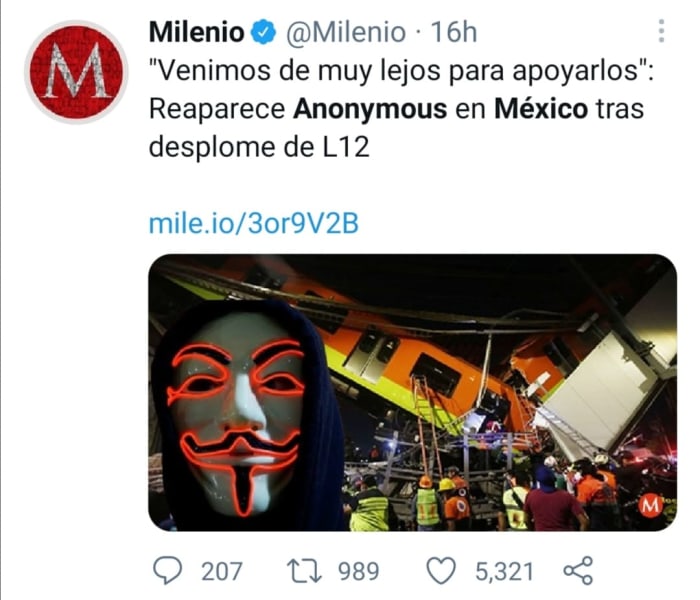This screenshot has height=600, width=700.
Task: Click the bold word Anonymous in tweet text
Action: (x=370, y=108)
